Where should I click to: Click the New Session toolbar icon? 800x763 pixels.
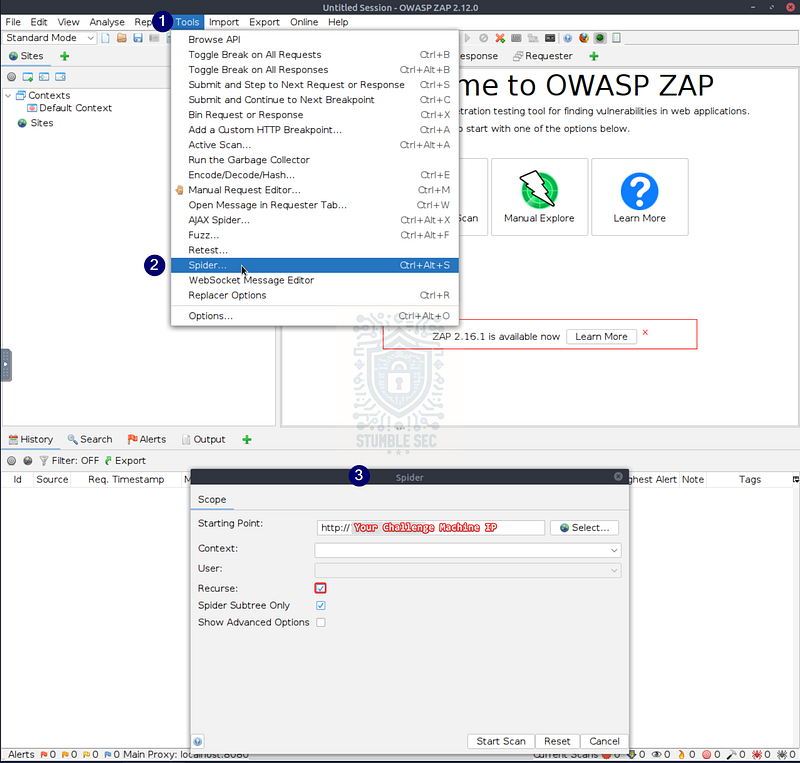point(106,38)
